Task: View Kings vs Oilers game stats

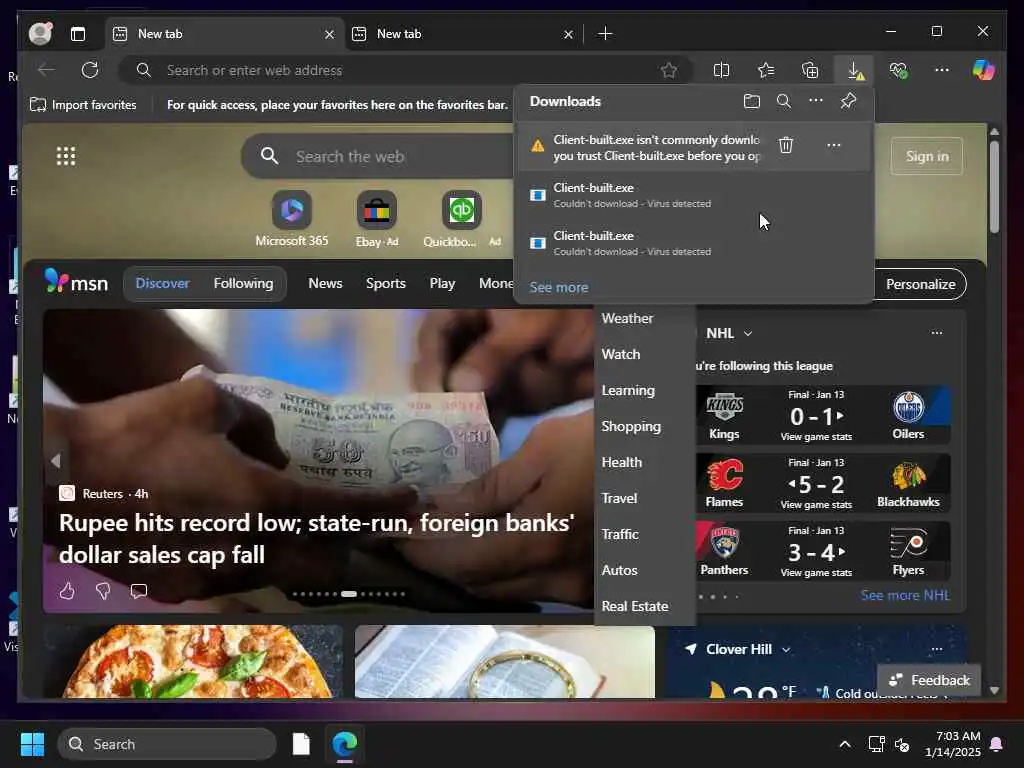Action: (816, 437)
